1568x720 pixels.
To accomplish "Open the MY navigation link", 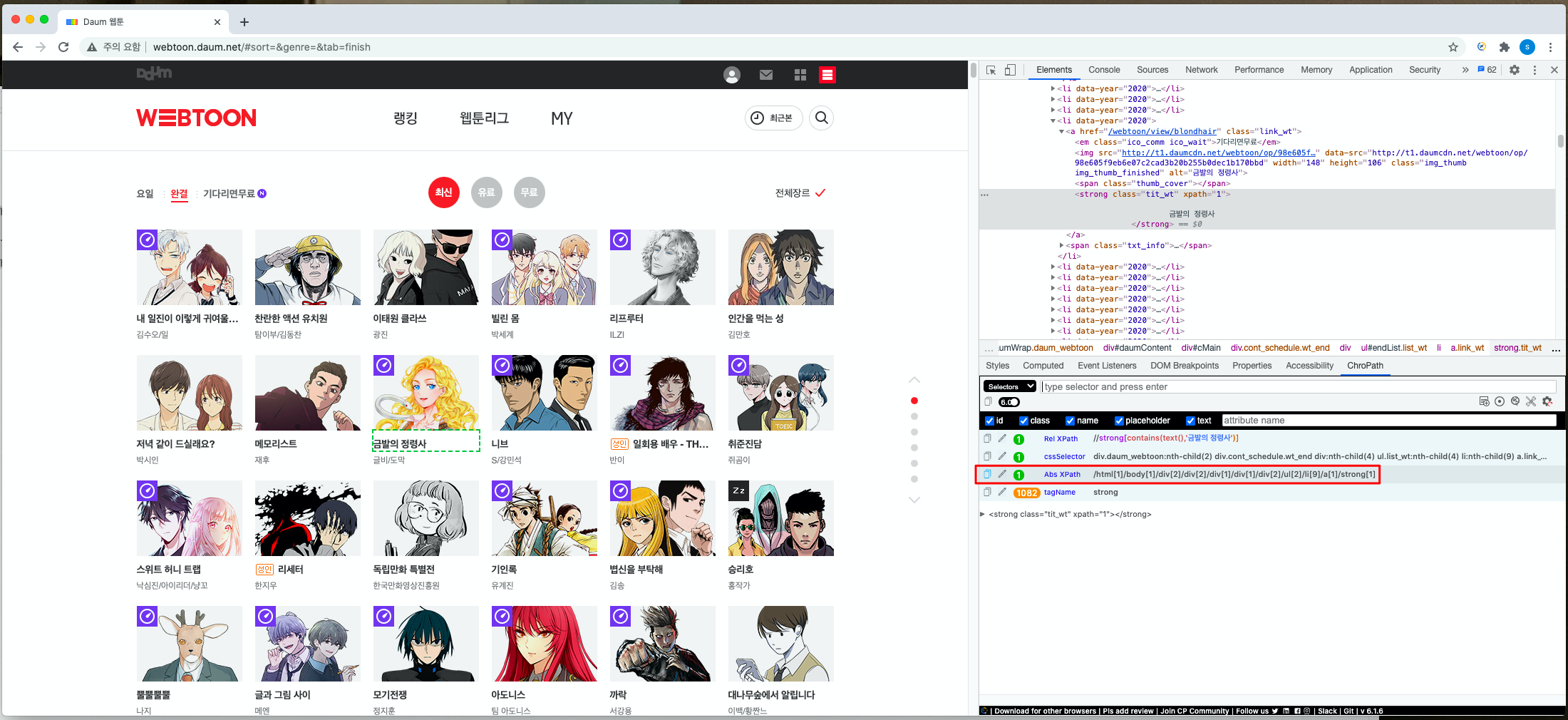I will (x=562, y=118).
